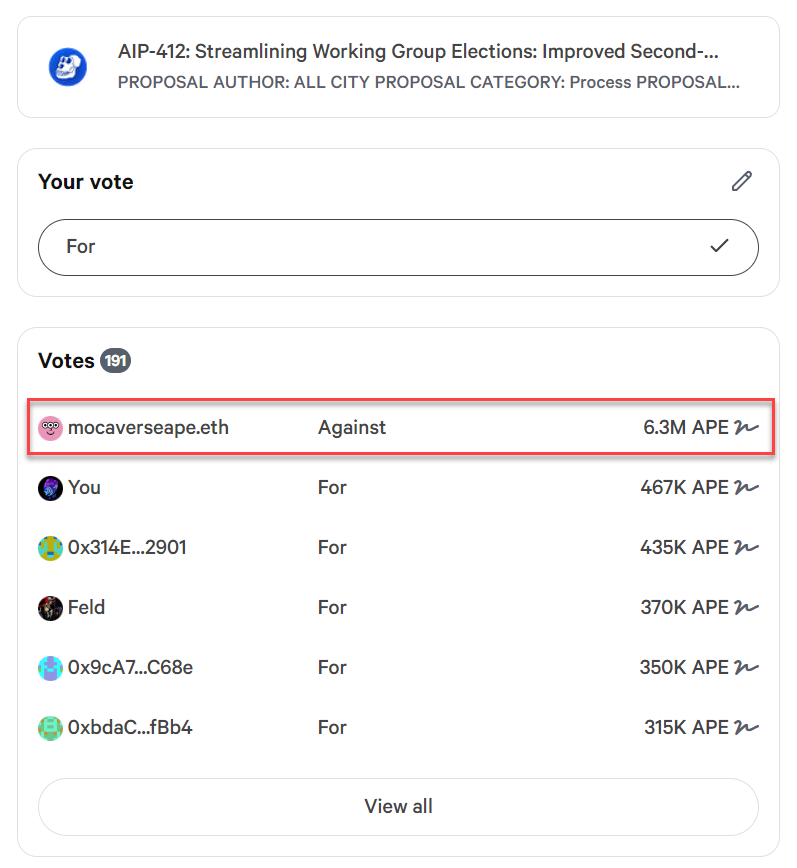797x868 pixels.
Task: Open 0xbdaC...fBb4 voter address
Action: 130,727
